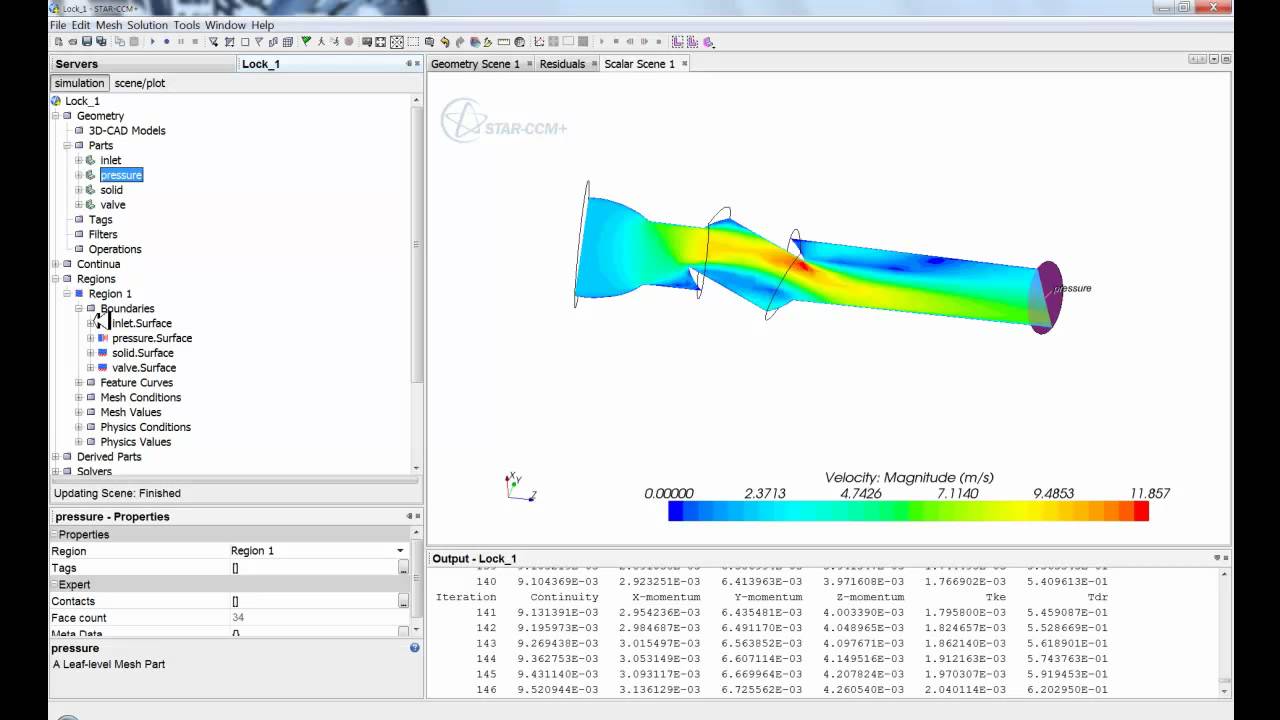Viewport: 1280px width, 720px height.
Task: Expand the Physics Conditions node
Action: (x=79, y=427)
